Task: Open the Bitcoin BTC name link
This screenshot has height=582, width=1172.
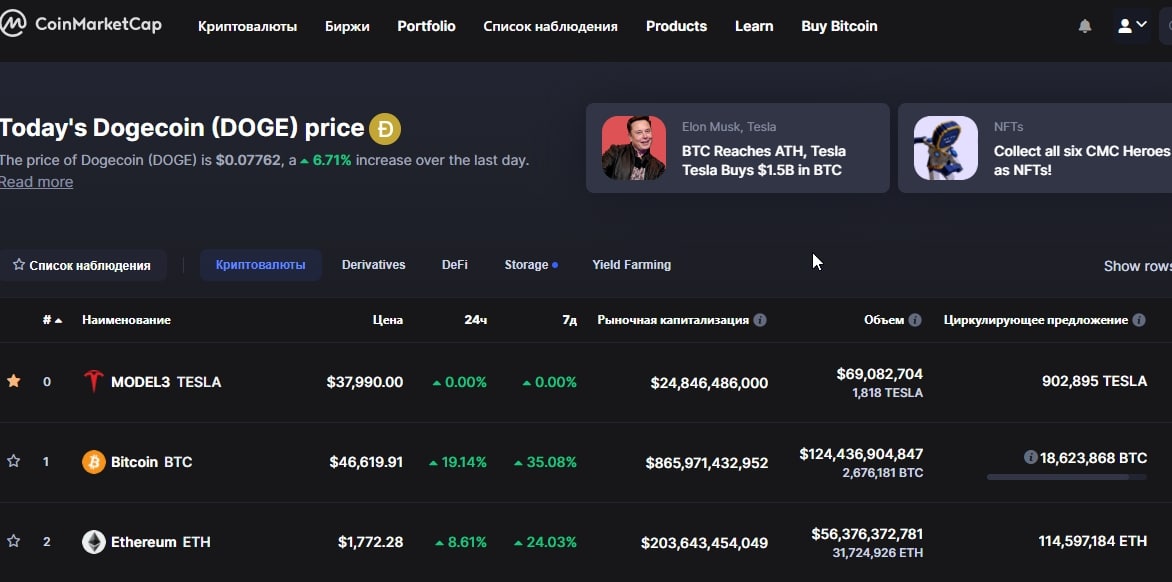Action: pos(152,462)
